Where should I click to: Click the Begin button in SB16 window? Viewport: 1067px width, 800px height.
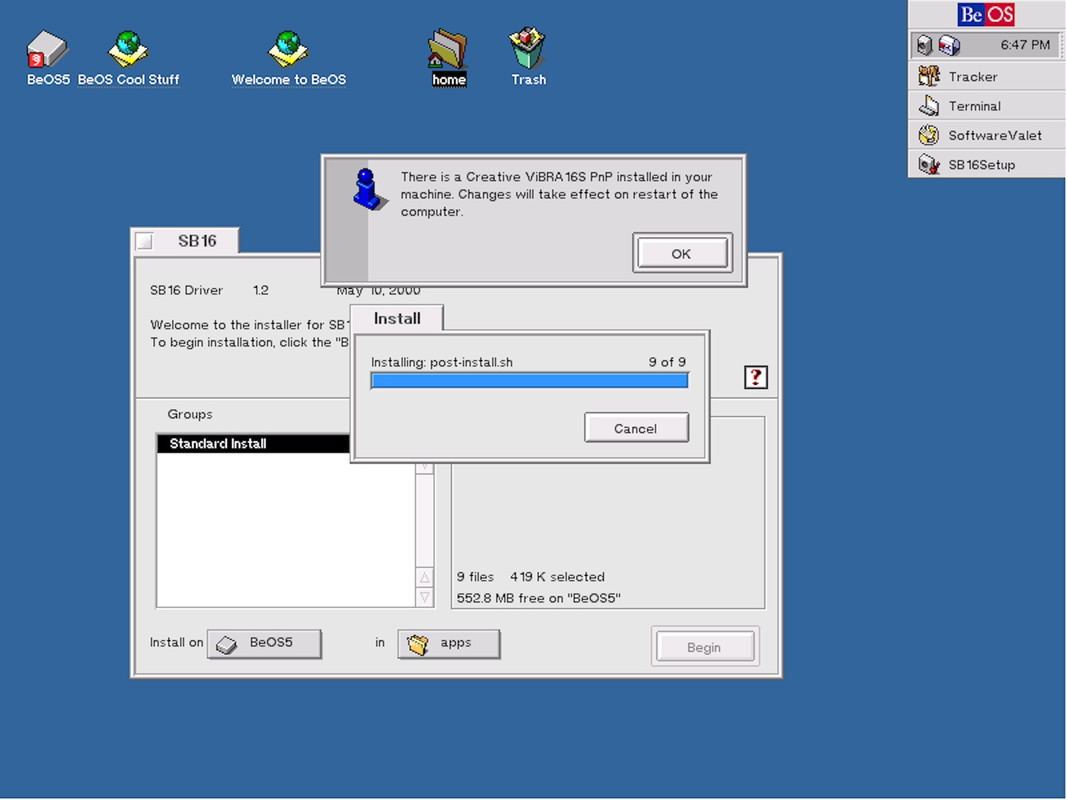(x=704, y=647)
